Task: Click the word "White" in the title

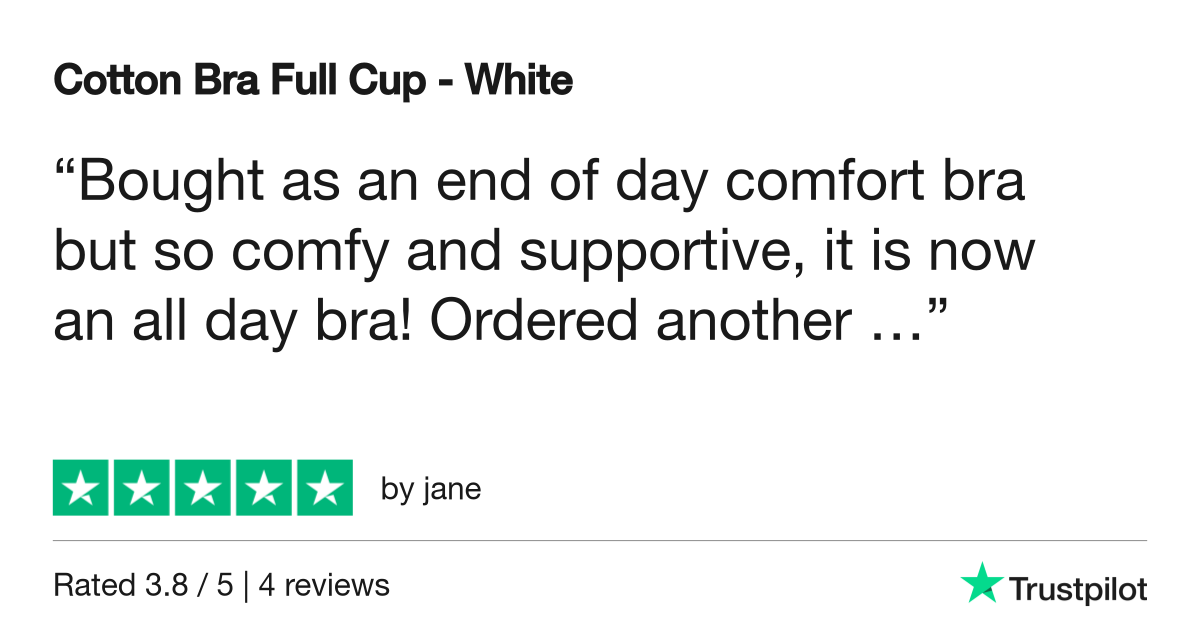Action: click(519, 81)
